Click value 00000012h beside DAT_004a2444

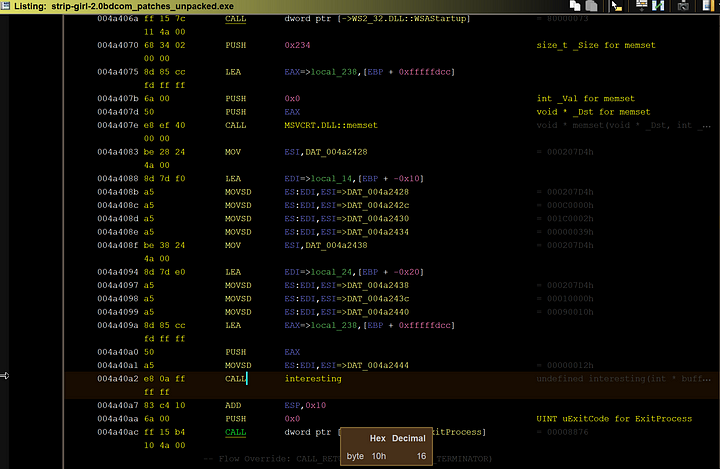(570, 365)
